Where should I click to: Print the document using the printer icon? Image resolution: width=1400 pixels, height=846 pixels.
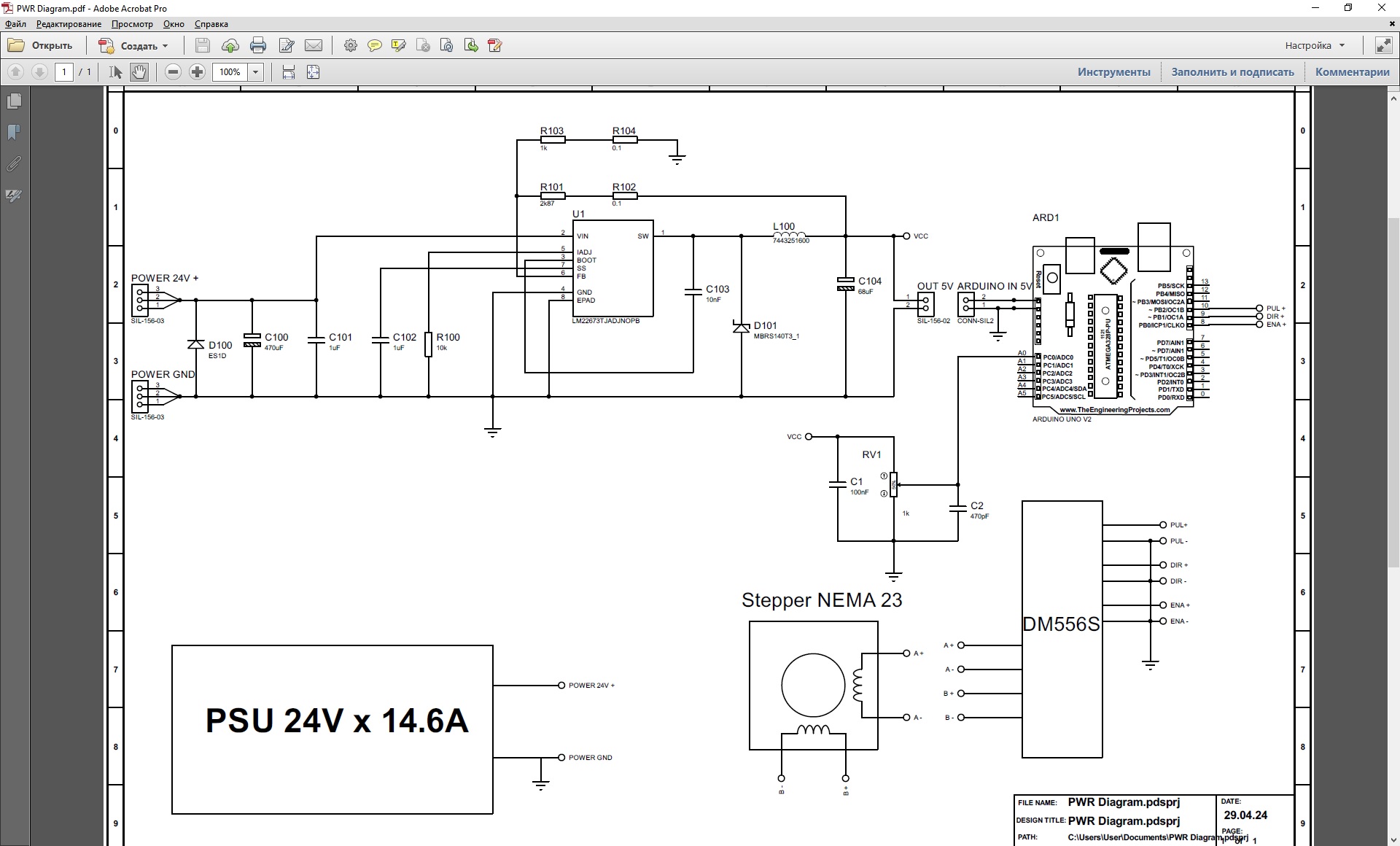258,45
